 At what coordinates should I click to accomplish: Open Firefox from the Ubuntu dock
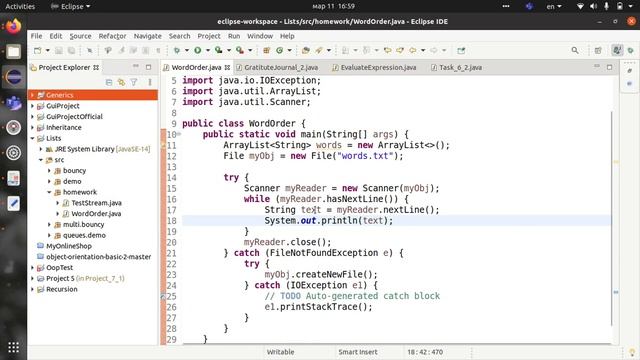click(13, 27)
